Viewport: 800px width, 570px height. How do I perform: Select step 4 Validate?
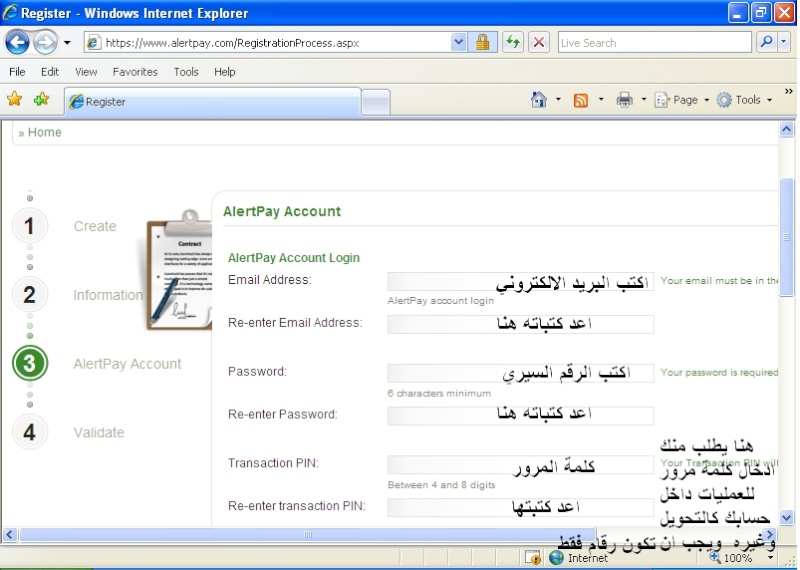[30, 432]
